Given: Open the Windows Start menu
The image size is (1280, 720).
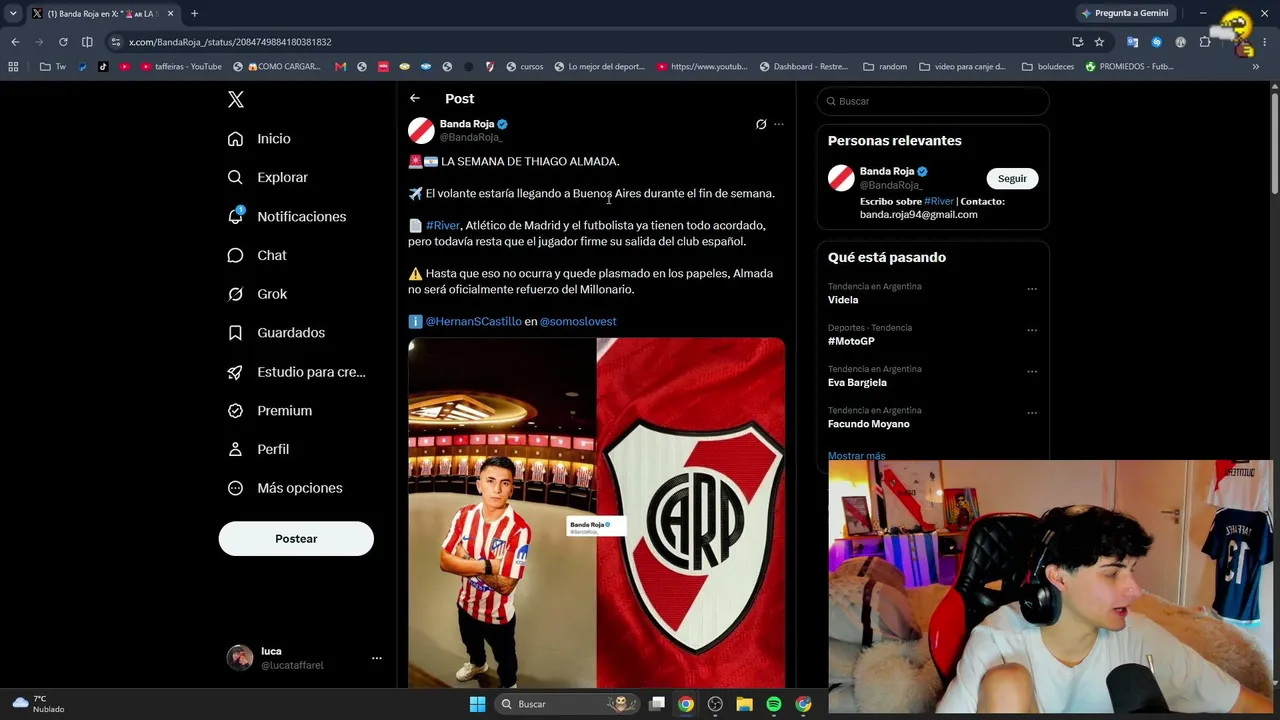Looking at the screenshot, I should 477,704.
